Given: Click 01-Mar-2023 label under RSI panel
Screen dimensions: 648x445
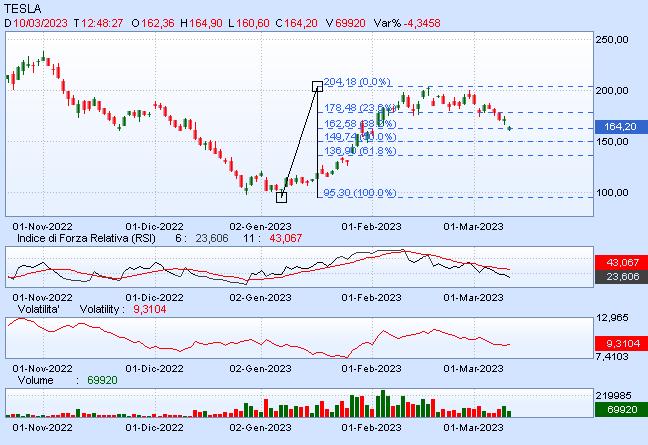Looking at the screenshot, I should tap(473, 297).
